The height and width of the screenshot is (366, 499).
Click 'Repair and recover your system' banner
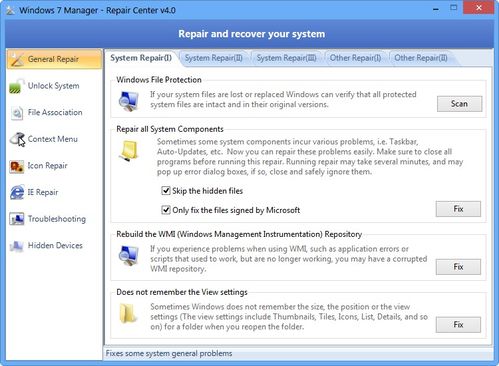click(x=251, y=34)
